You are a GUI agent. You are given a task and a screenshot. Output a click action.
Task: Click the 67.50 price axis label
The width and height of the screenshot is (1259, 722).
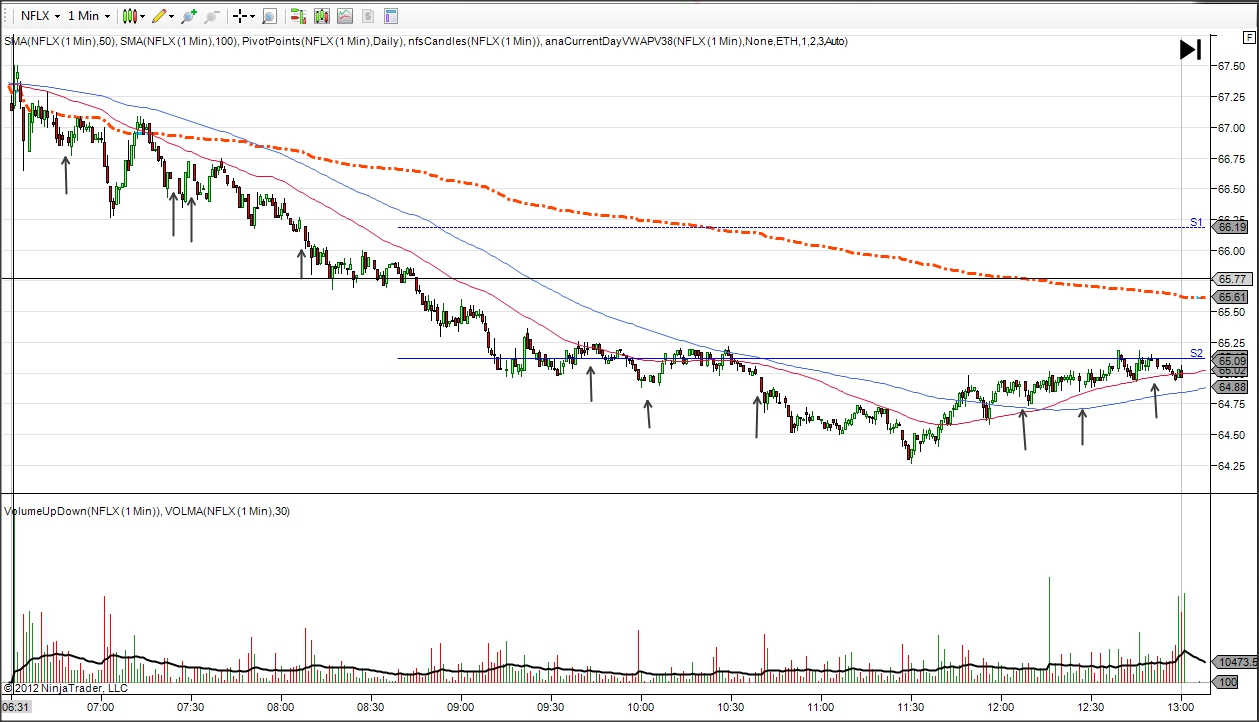point(1230,66)
